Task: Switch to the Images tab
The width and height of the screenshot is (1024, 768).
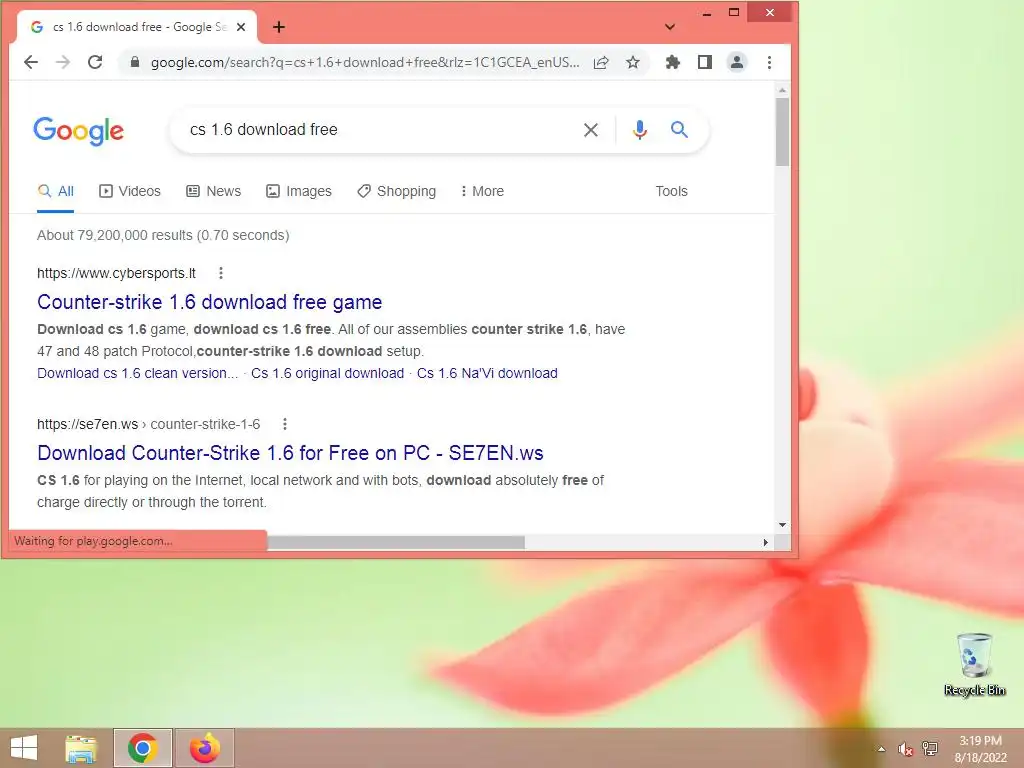Action: (x=299, y=191)
